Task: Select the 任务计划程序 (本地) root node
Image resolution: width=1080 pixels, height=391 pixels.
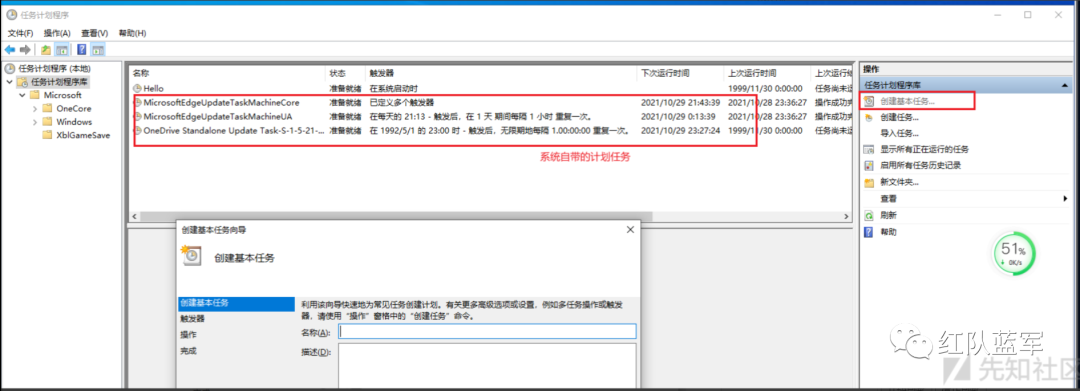Action: 54,69
